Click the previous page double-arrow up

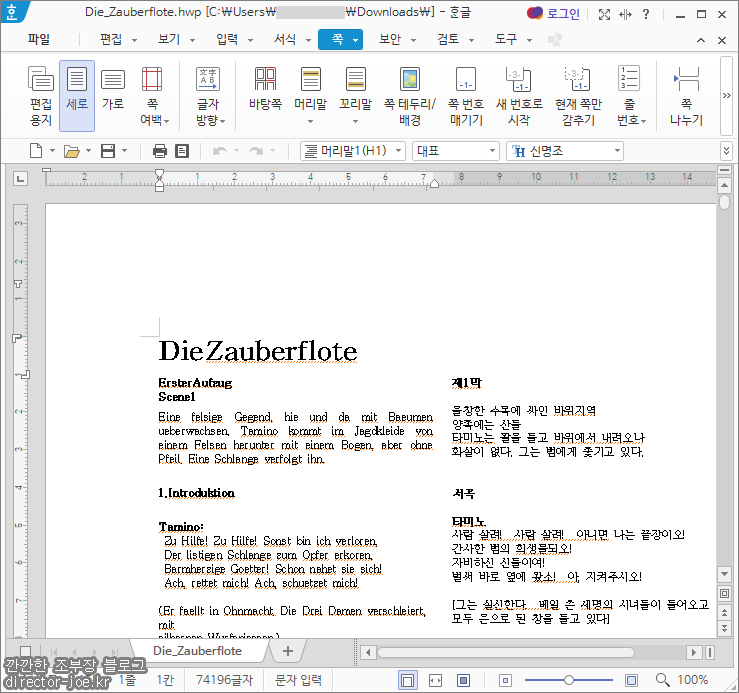pos(725,612)
